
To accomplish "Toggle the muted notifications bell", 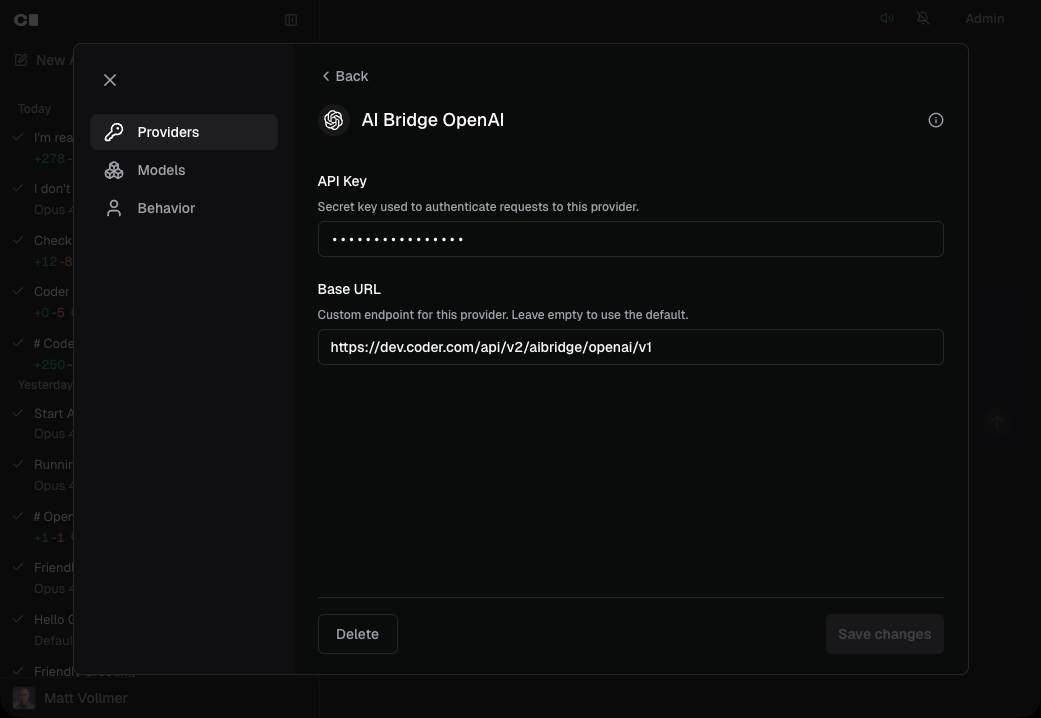I will 923,18.
